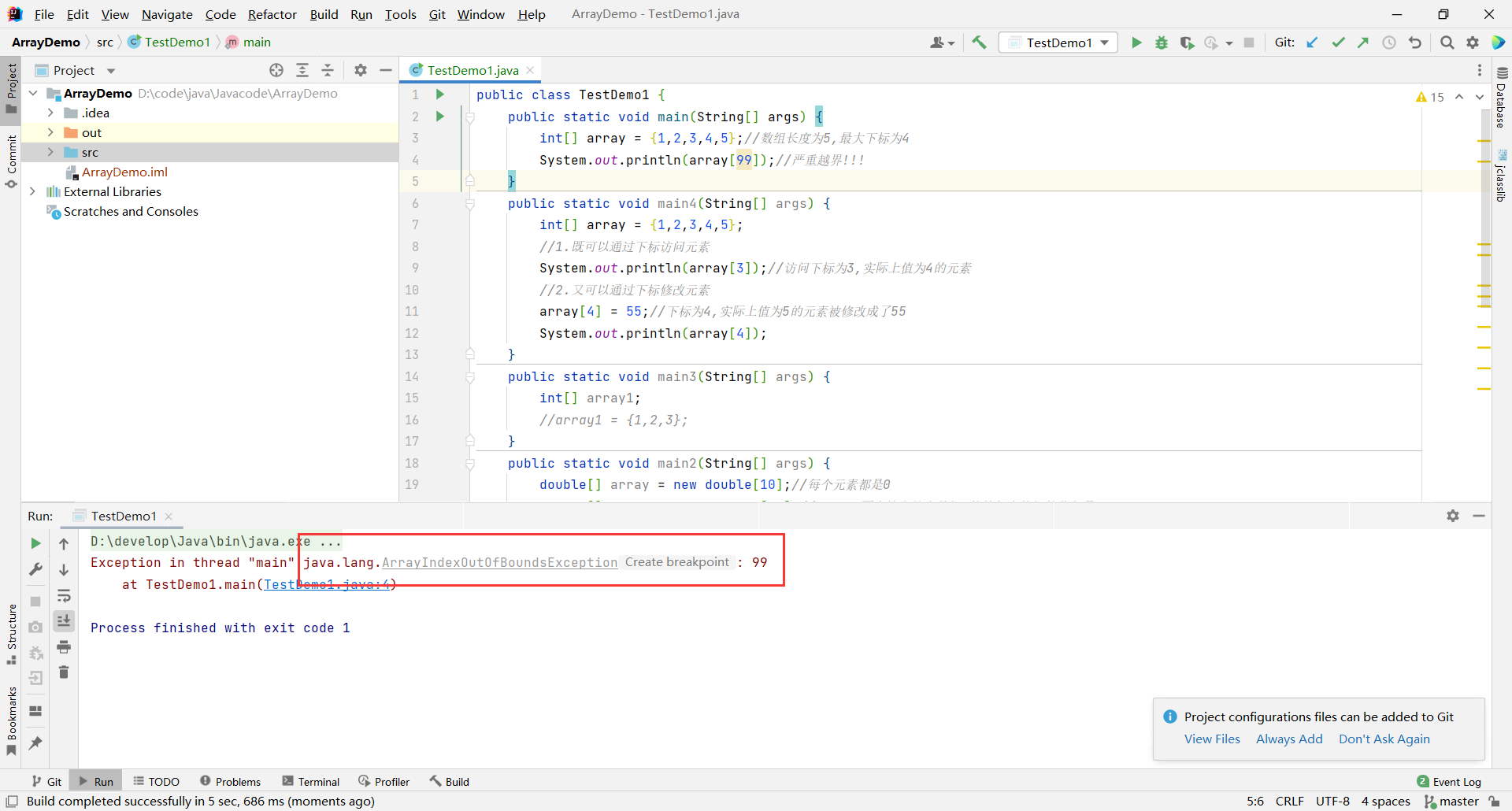Screen dimensions: 1512x811
Task: Clear All console output trash icon
Action: pos(64,672)
